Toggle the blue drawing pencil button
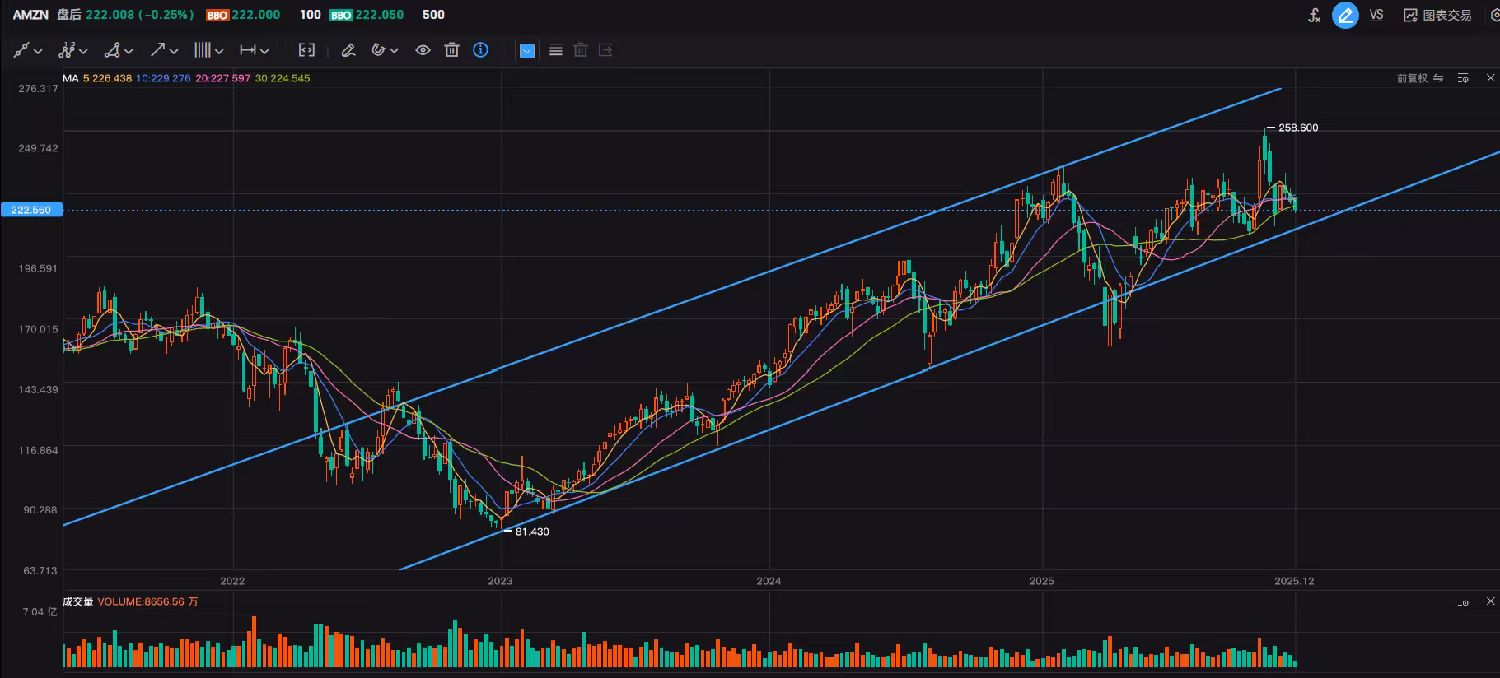Image resolution: width=1500 pixels, height=678 pixels. pyautogui.click(x=1346, y=15)
